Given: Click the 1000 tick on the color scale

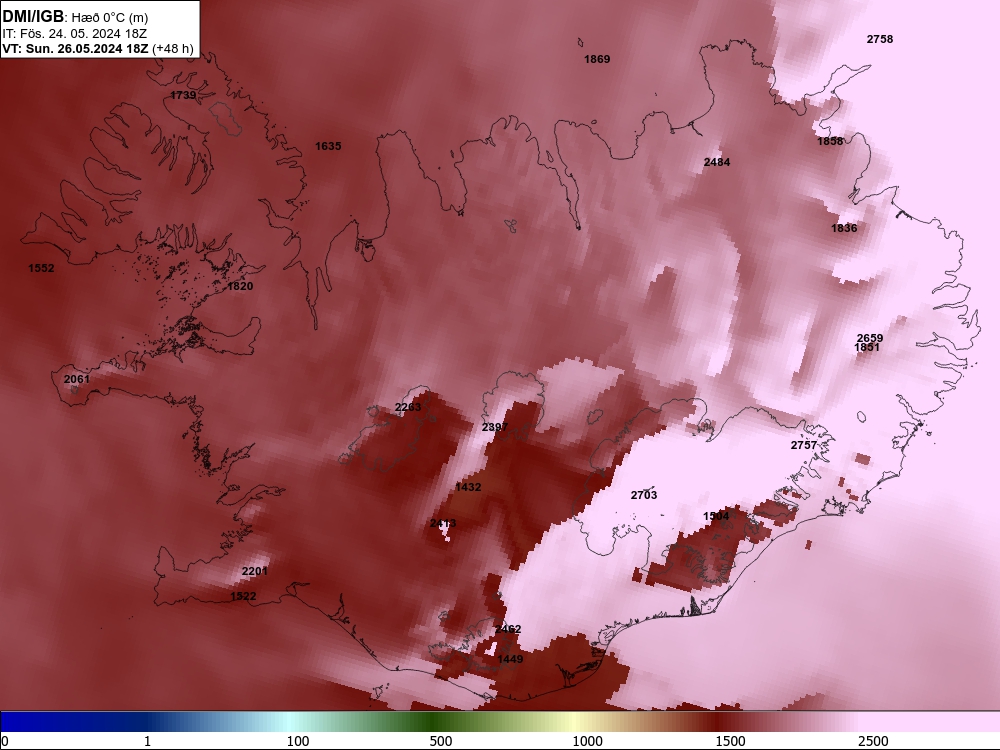Looking at the screenshot, I should coord(587,741).
